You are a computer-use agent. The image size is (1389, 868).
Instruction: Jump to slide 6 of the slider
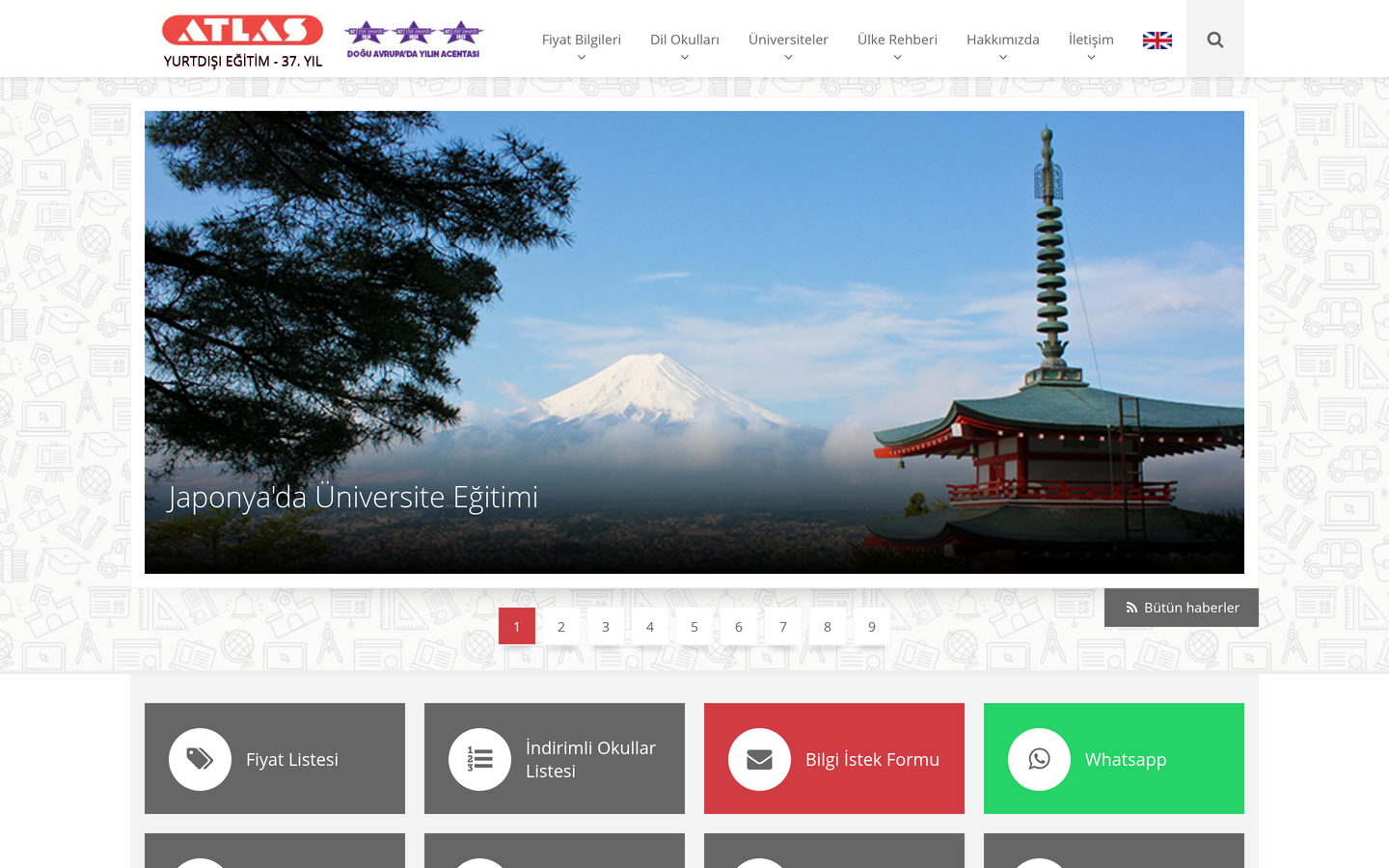(x=739, y=626)
